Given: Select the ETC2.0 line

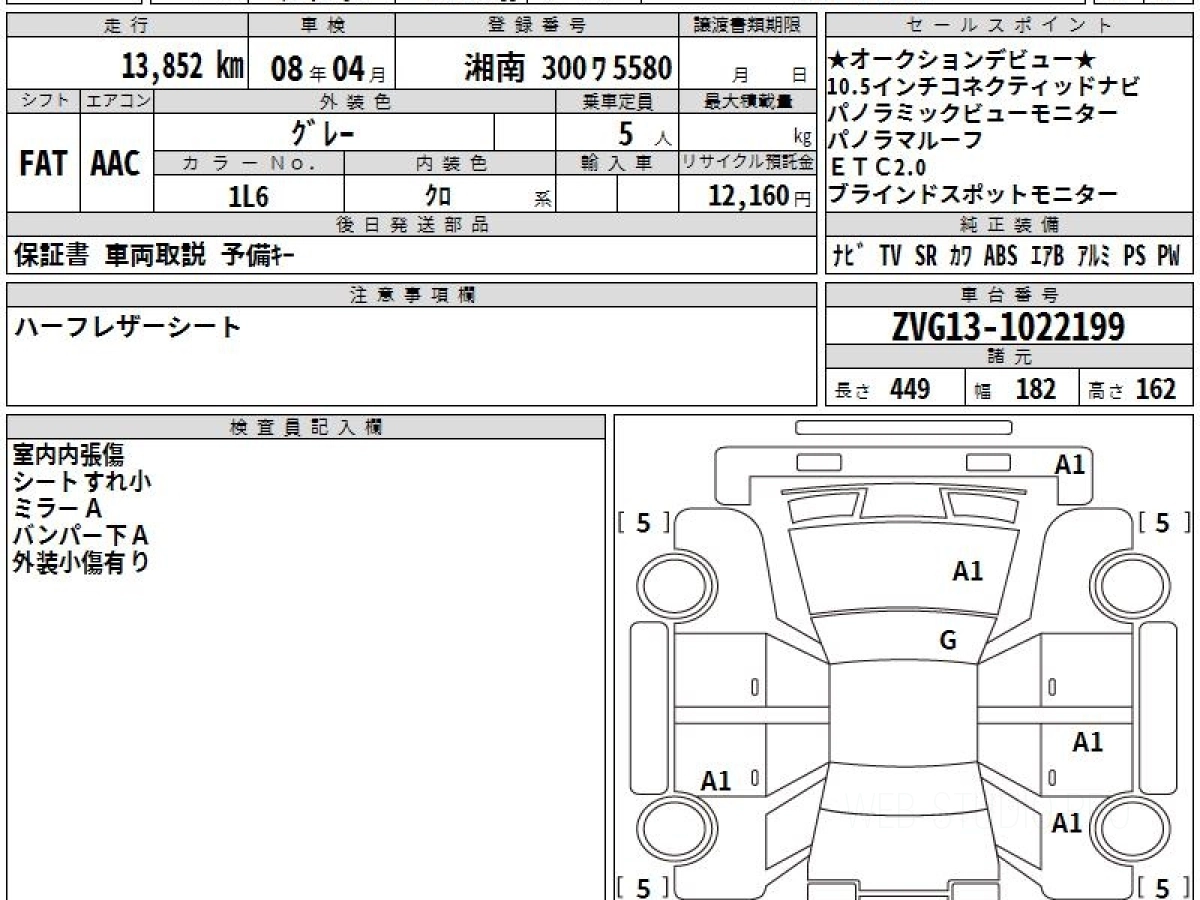Looking at the screenshot, I should 879,167.
